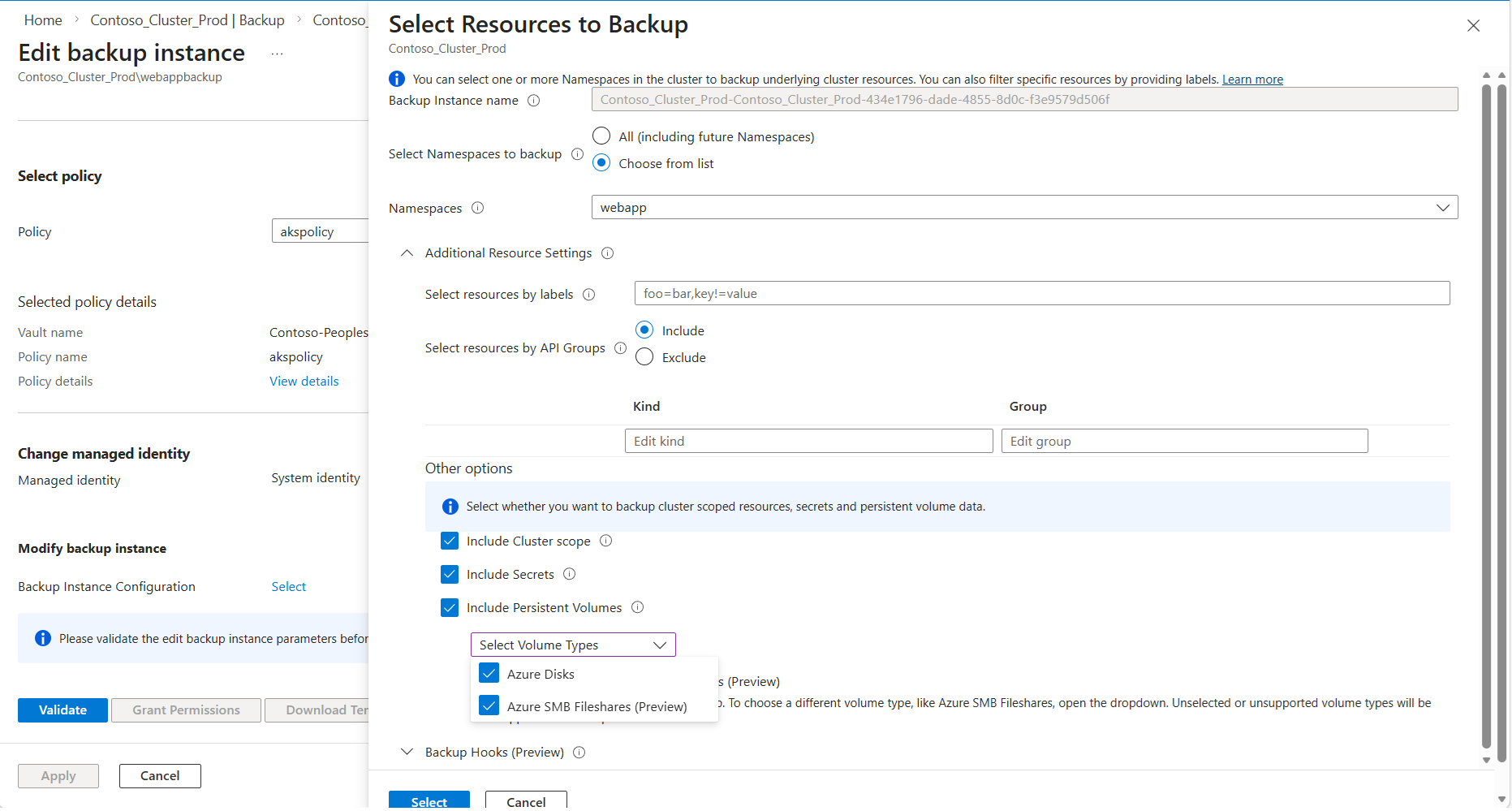Expand the Backup Hooks (Preview) section
Image resolution: width=1512 pixels, height=811 pixels.
407,753
